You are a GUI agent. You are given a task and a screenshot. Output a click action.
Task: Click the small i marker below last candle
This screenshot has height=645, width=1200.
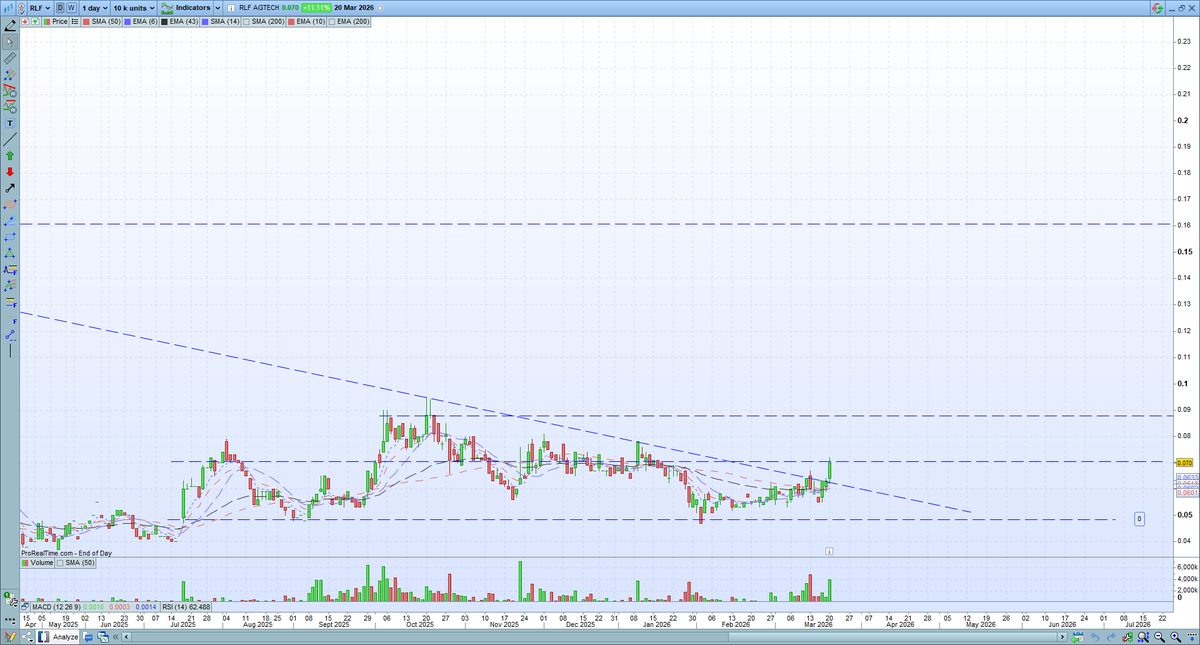coord(829,551)
